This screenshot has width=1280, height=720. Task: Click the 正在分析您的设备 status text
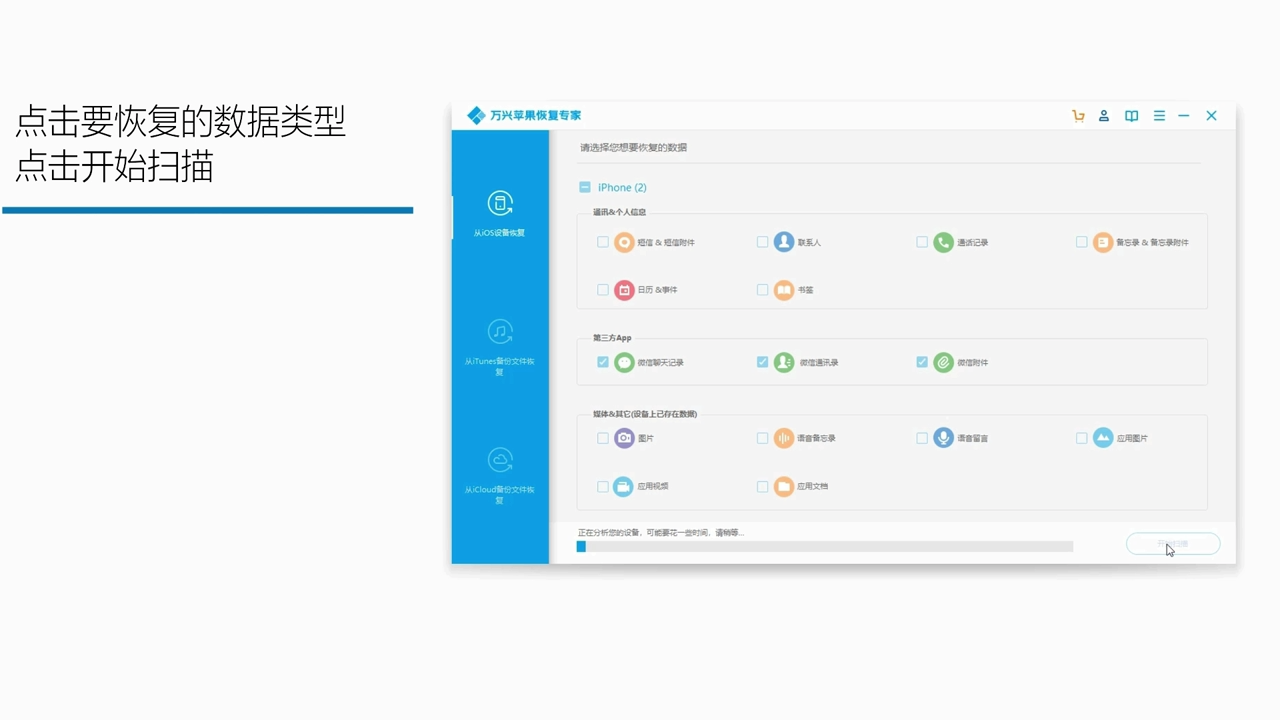click(x=661, y=533)
